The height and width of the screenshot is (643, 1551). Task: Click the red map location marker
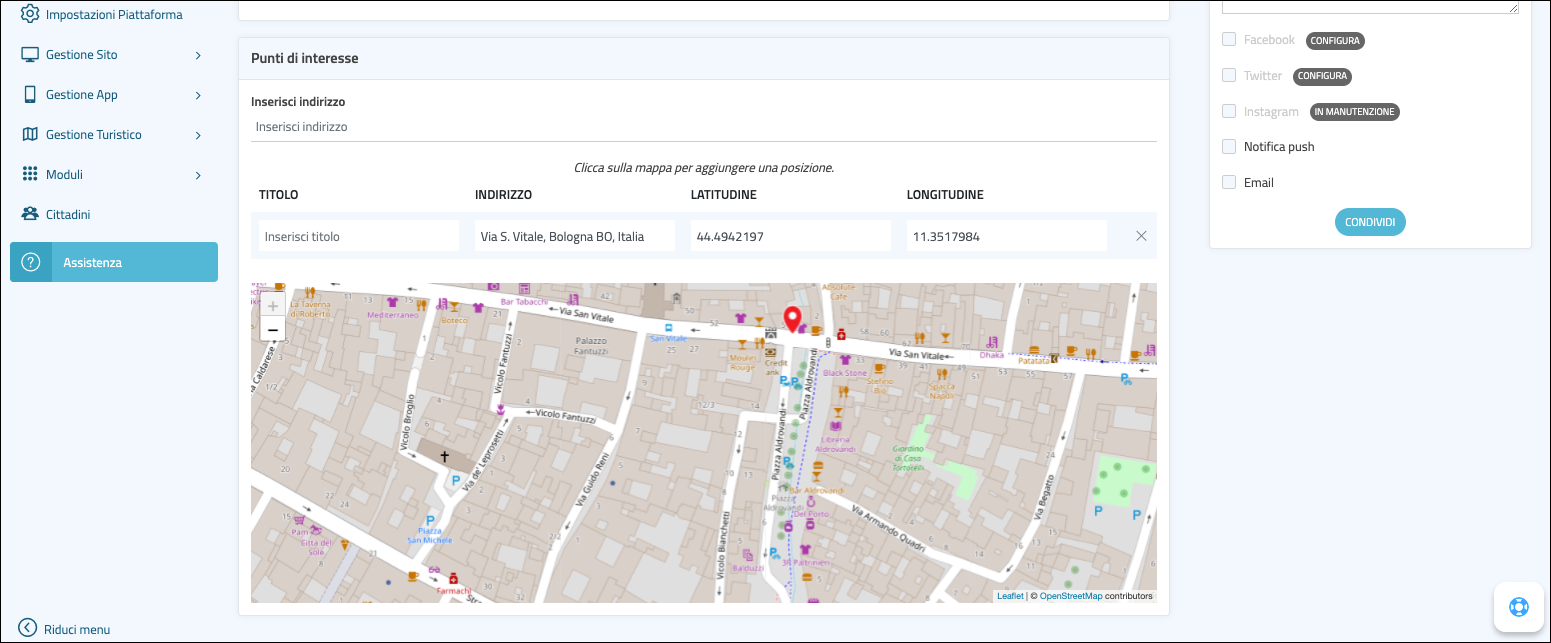pyautogui.click(x=793, y=319)
